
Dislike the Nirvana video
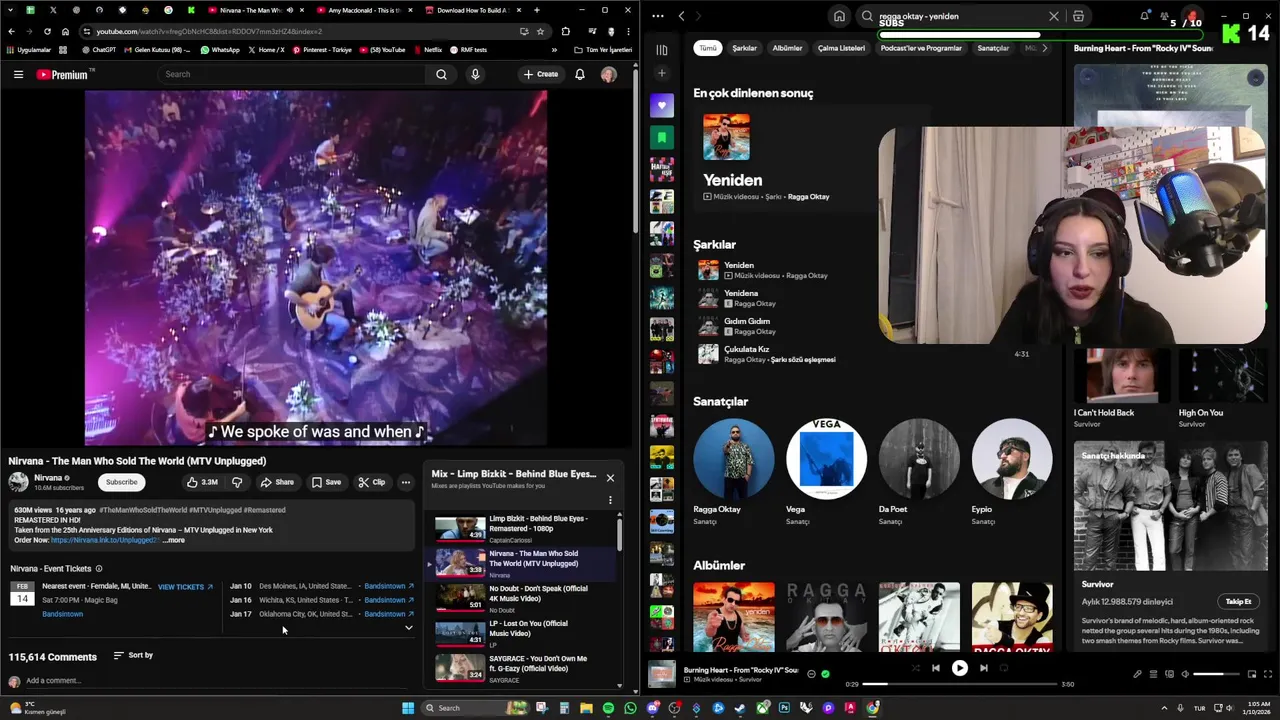[237, 482]
